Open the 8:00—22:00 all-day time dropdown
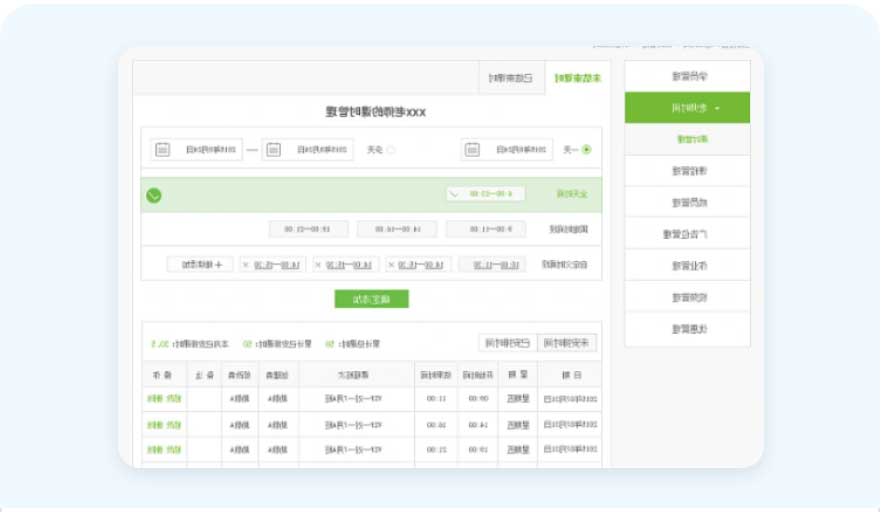 (453, 194)
